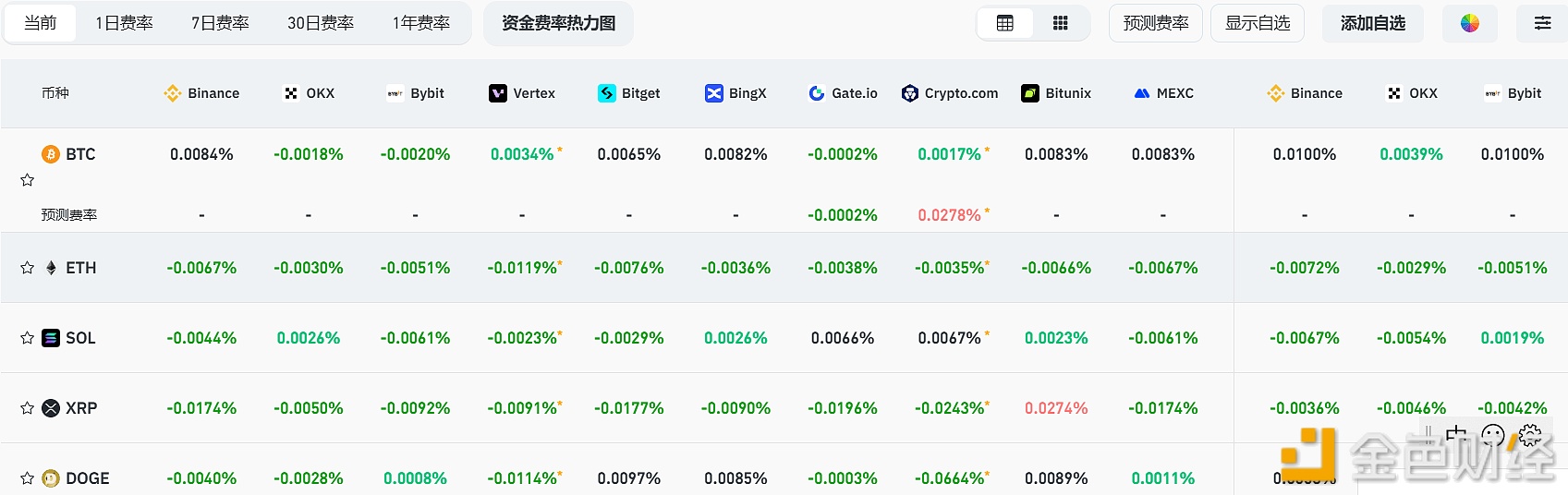
Task: Click BTC Vertex rate 0.0034%
Action: (x=523, y=154)
